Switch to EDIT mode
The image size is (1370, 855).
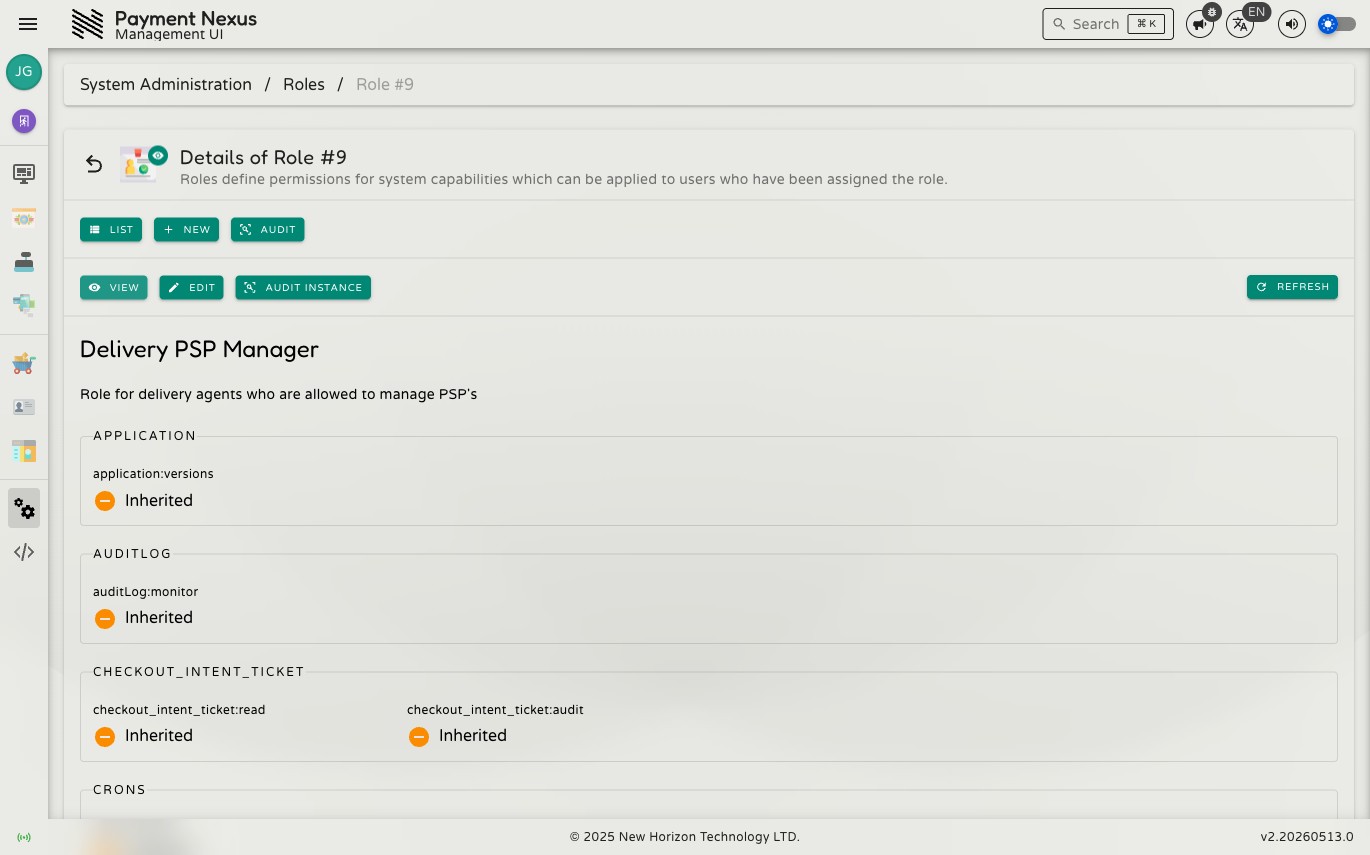[192, 287]
